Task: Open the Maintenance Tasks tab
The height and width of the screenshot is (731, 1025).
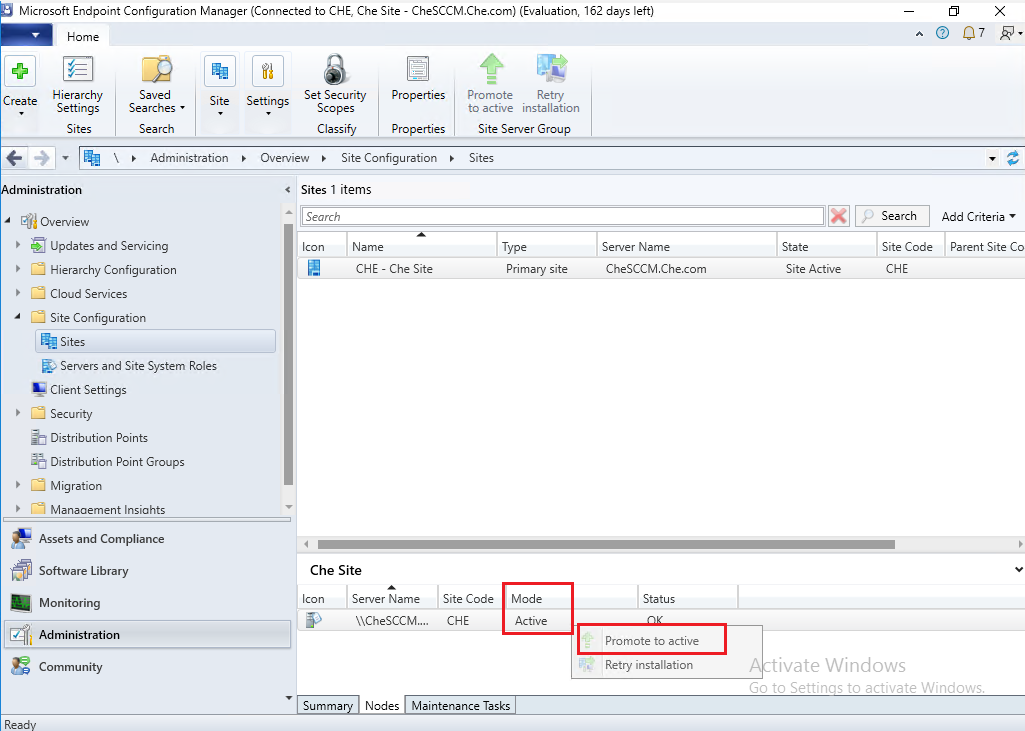Action: pos(460,706)
